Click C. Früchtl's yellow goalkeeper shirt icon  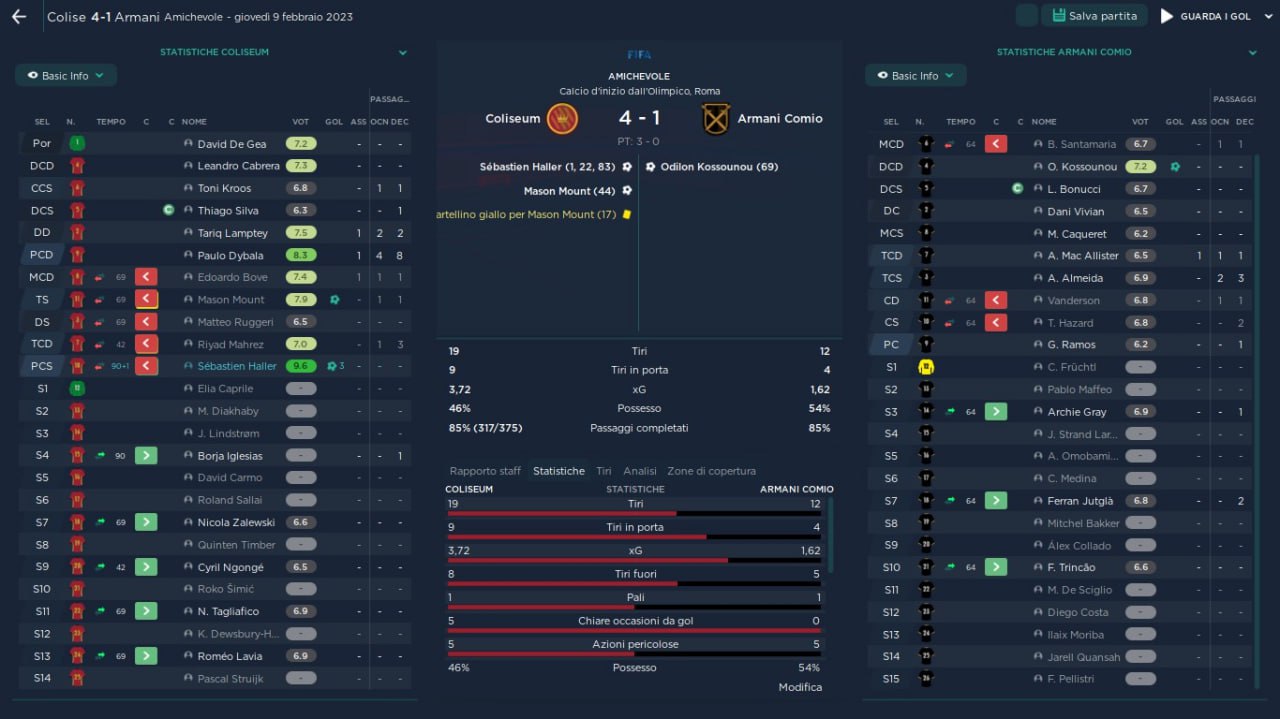925,367
